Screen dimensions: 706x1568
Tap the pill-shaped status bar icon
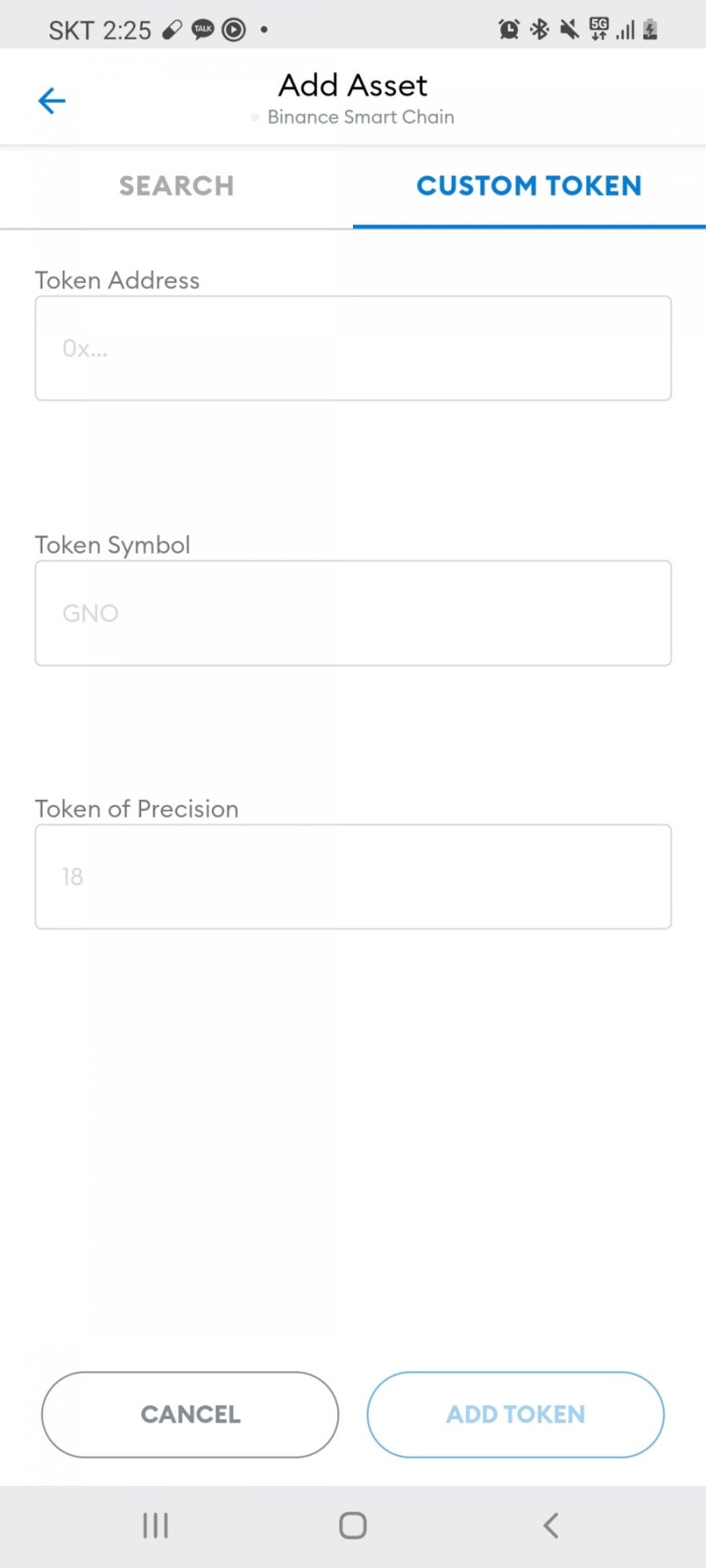tap(172, 30)
